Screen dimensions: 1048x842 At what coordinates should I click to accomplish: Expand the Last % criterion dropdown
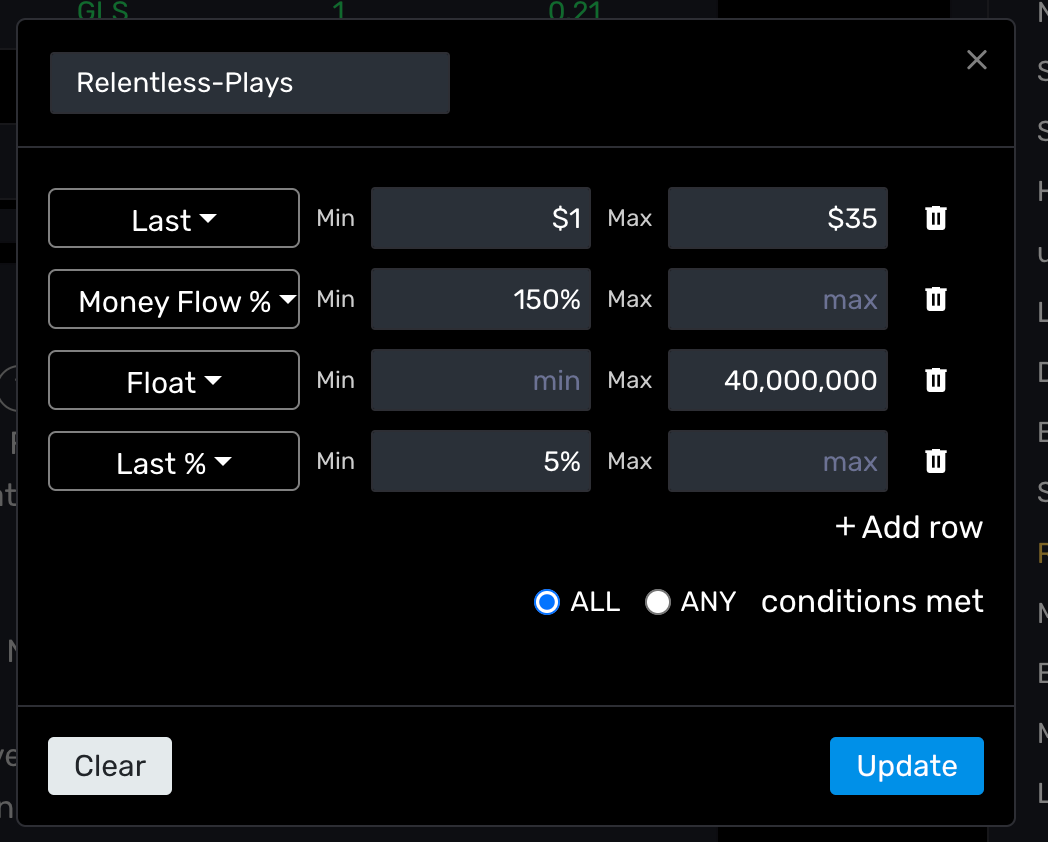click(174, 460)
